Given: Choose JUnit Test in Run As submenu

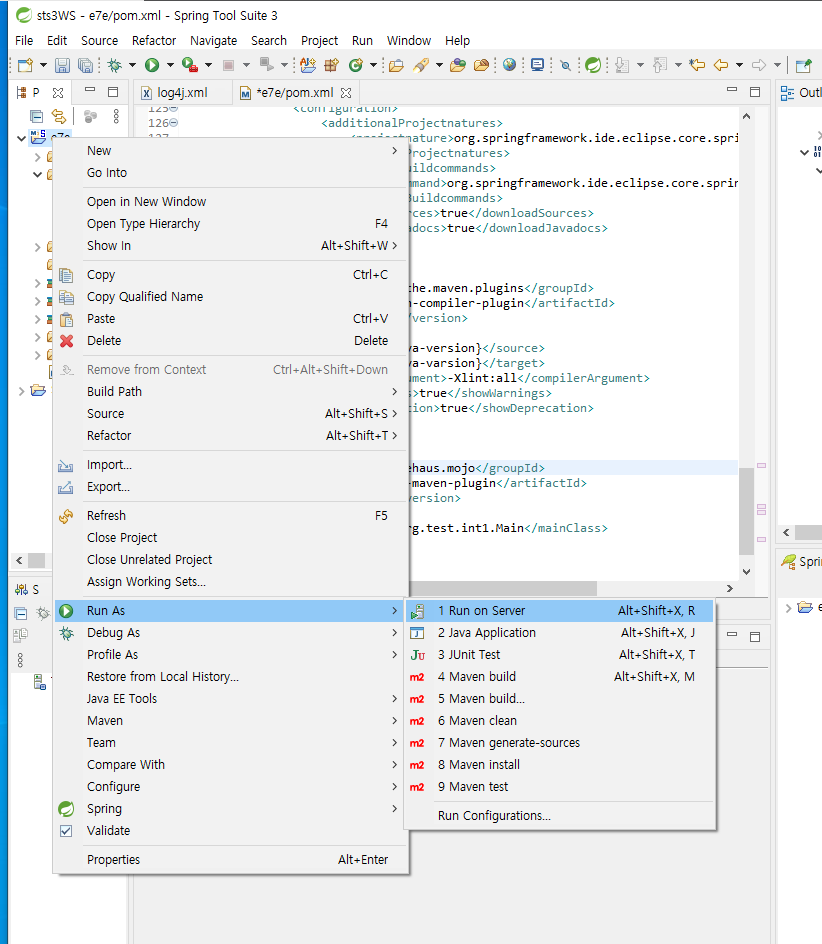Looking at the screenshot, I should pyautogui.click(x=559, y=655).
